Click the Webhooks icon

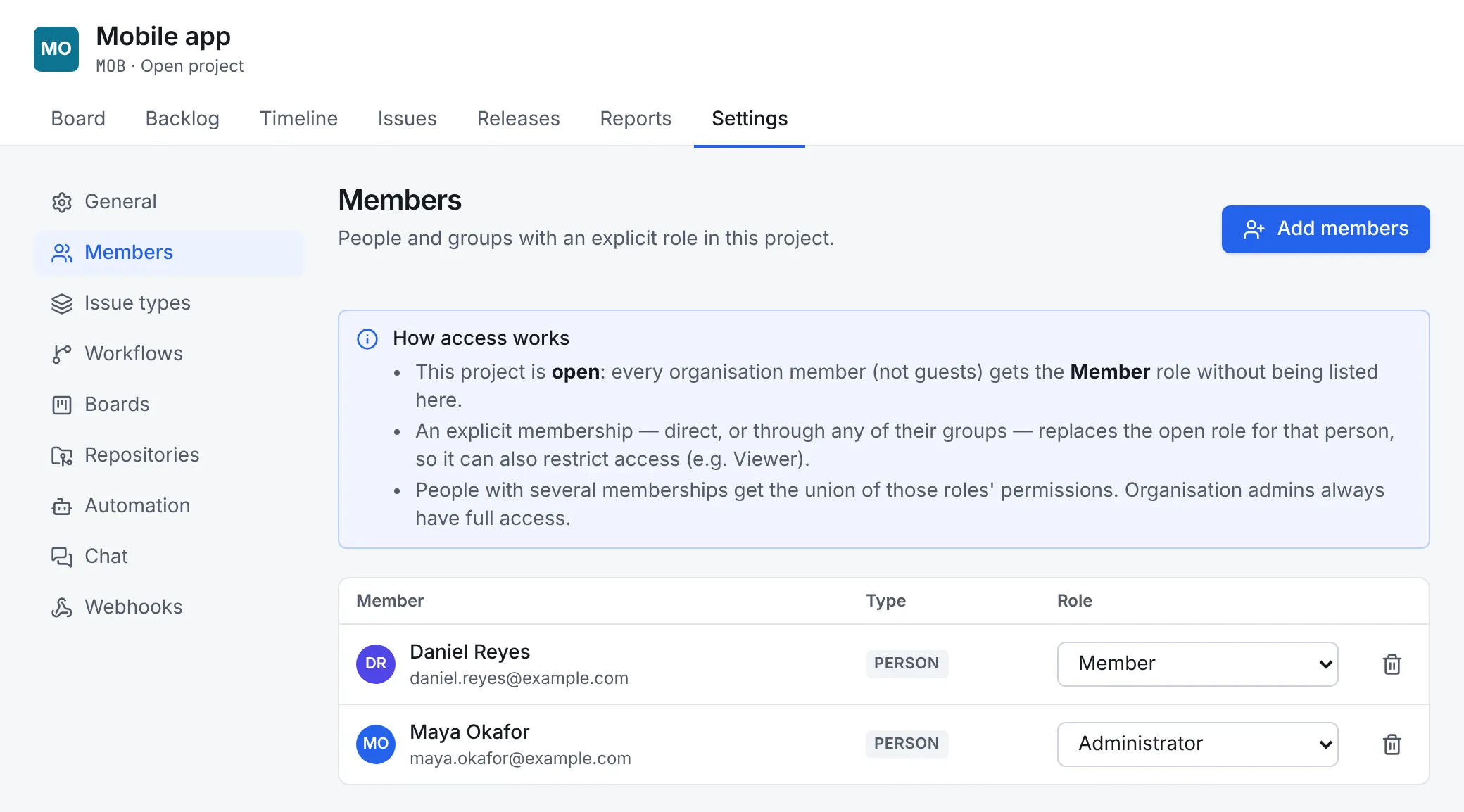(62, 607)
